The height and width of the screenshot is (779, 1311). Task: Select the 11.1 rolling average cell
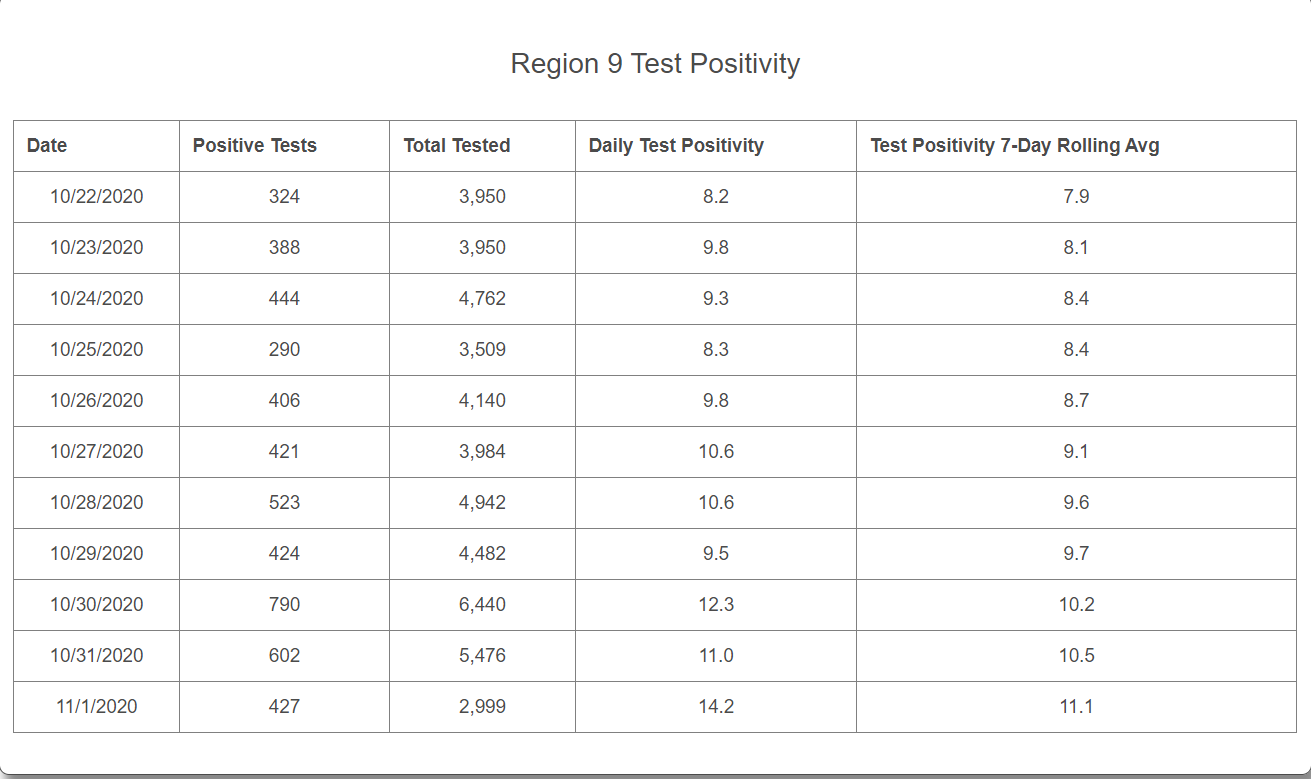tap(1076, 707)
